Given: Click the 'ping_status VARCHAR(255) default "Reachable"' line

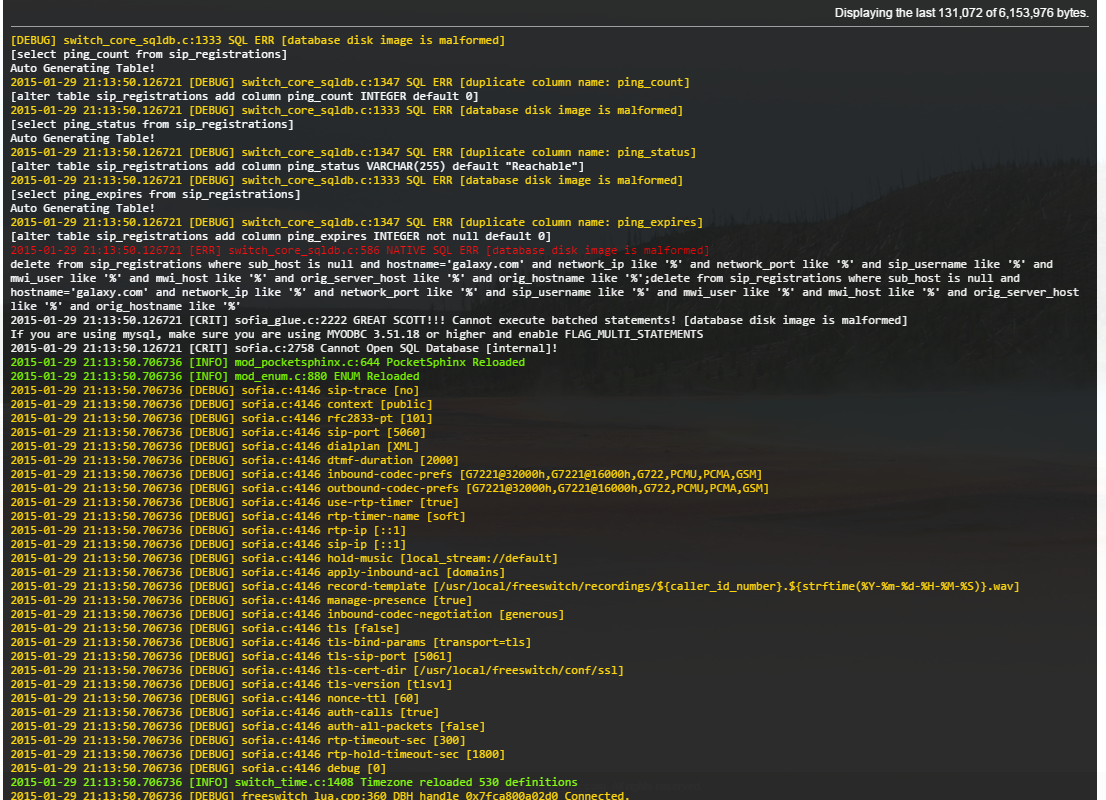Looking at the screenshot, I should tap(297, 166).
